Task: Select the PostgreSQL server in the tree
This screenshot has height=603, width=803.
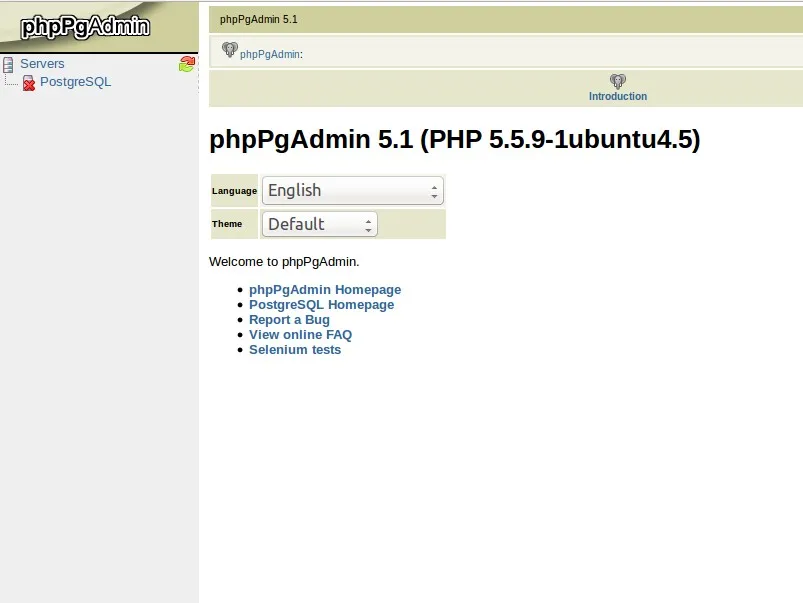Action: tap(76, 82)
